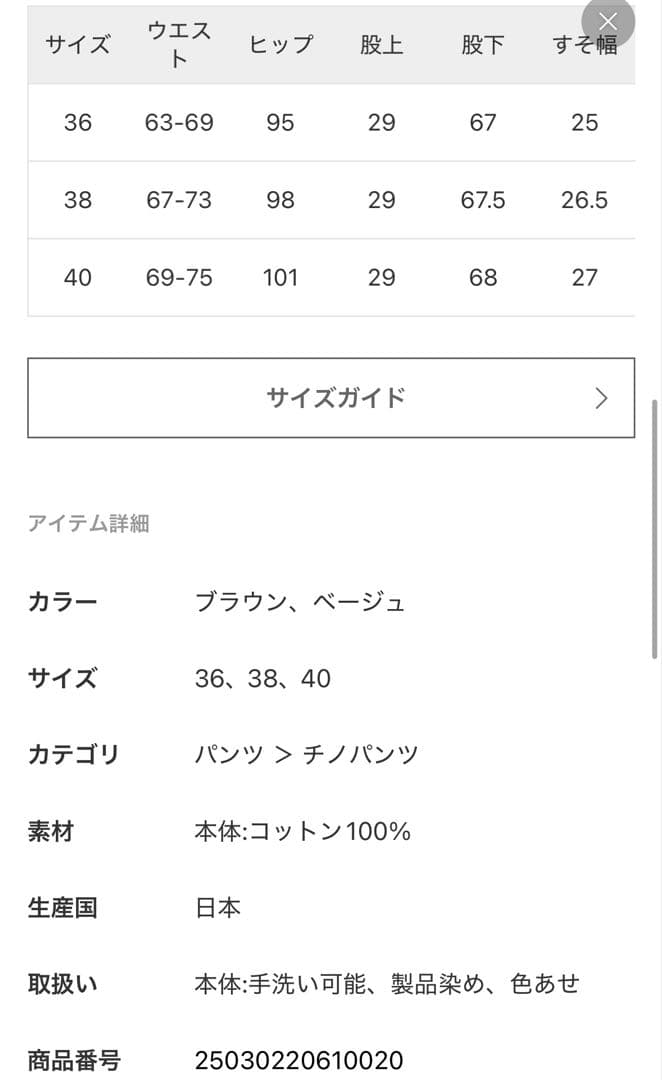Select the size 38 row label

coord(77,200)
